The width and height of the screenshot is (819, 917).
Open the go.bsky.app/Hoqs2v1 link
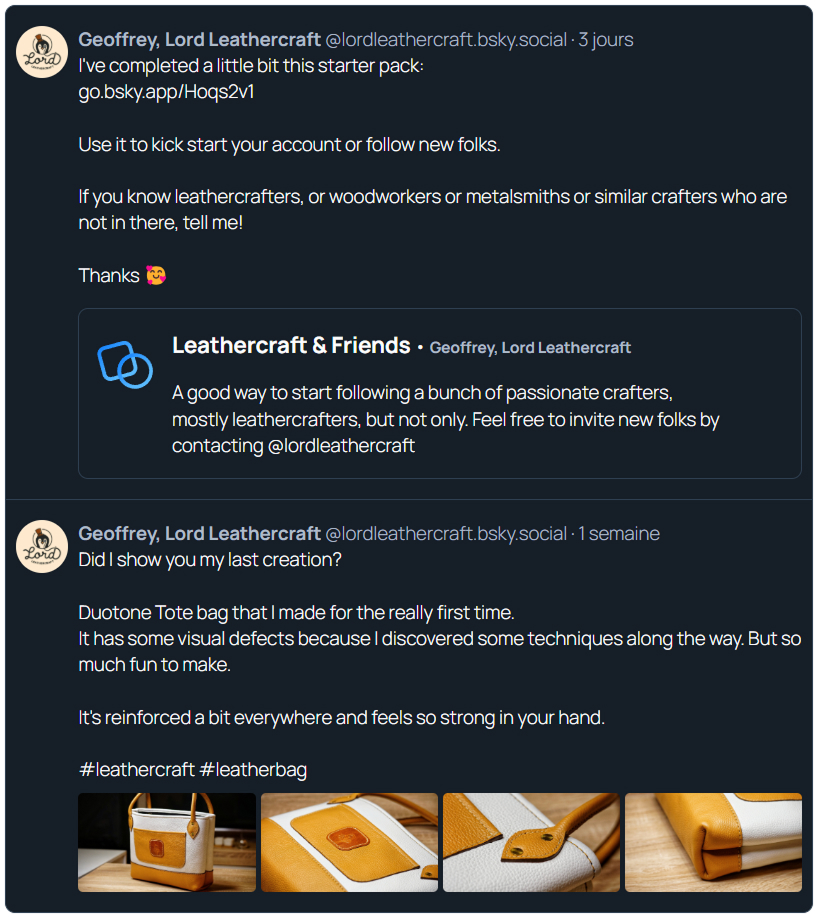[159, 92]
